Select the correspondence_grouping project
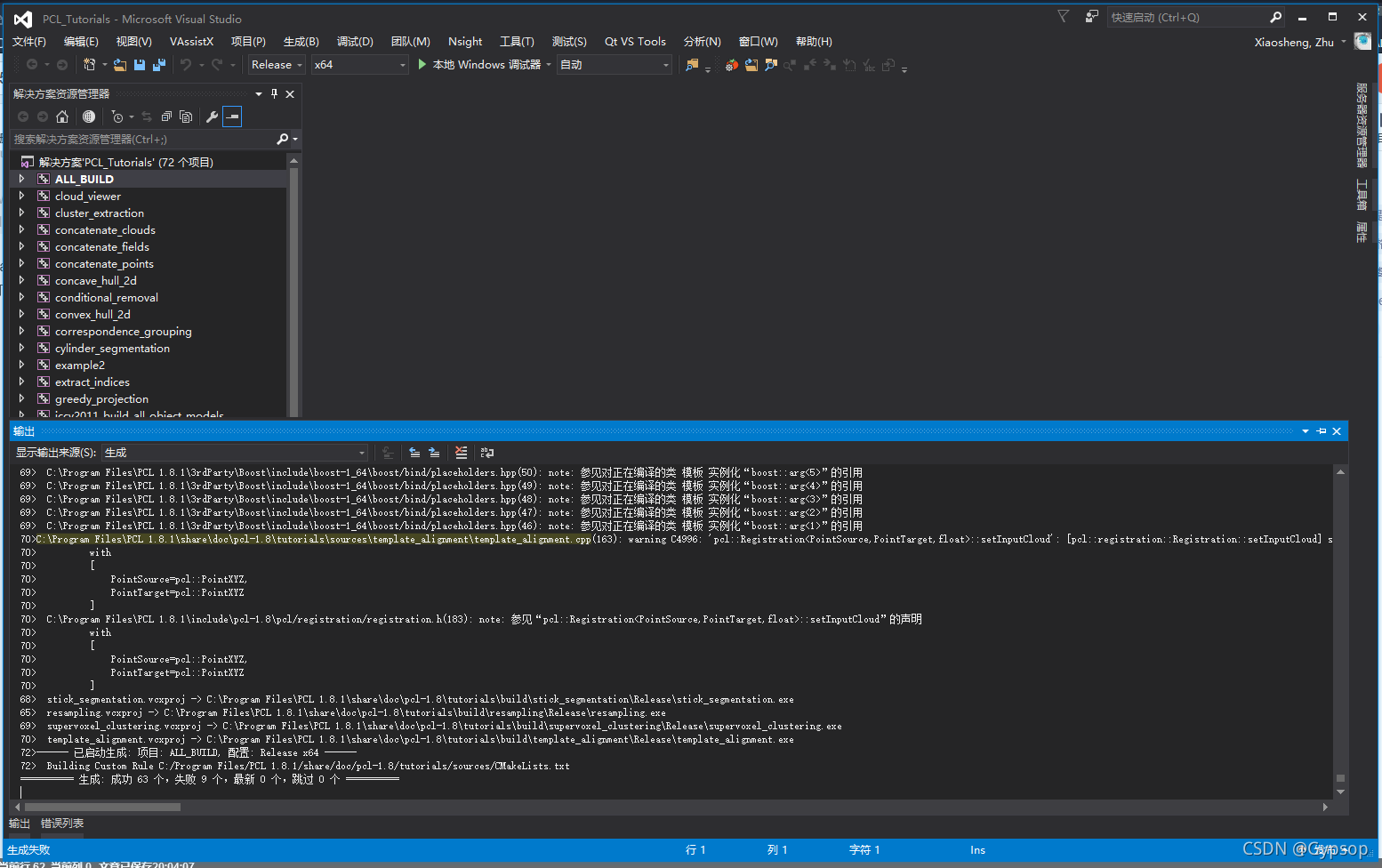The image size is (1382, 868). (x=124, y=331)
